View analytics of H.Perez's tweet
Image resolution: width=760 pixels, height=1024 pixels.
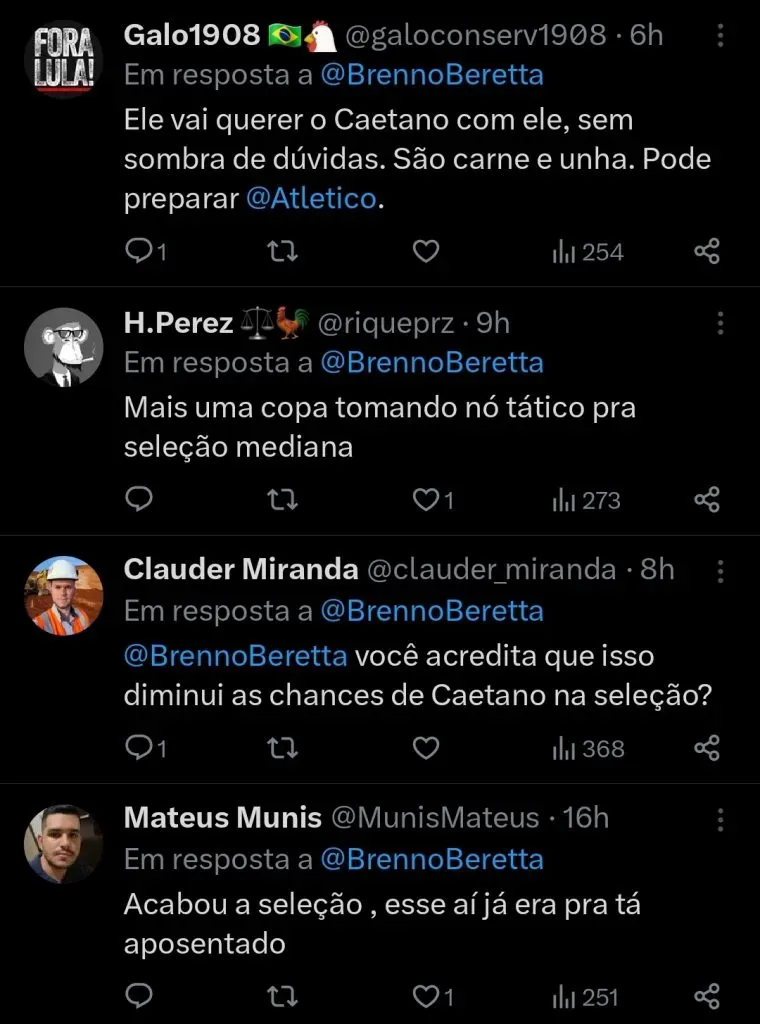click(x=586, y=500)
